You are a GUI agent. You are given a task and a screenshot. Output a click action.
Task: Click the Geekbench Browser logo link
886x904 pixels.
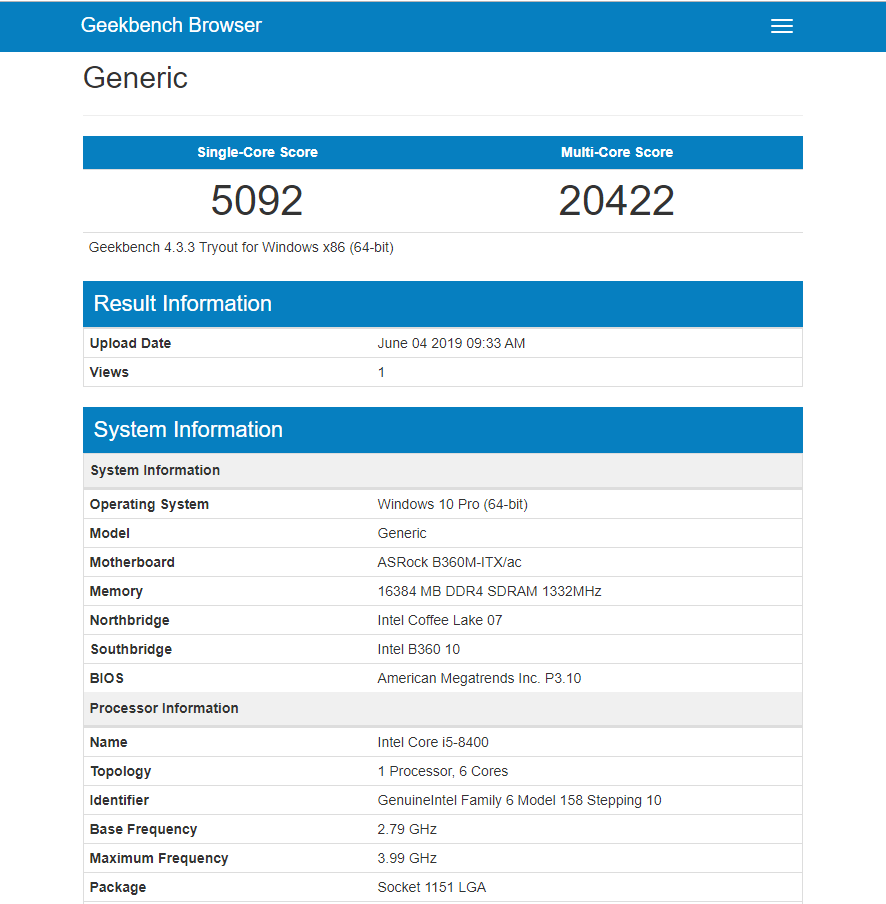click(171, 25)
